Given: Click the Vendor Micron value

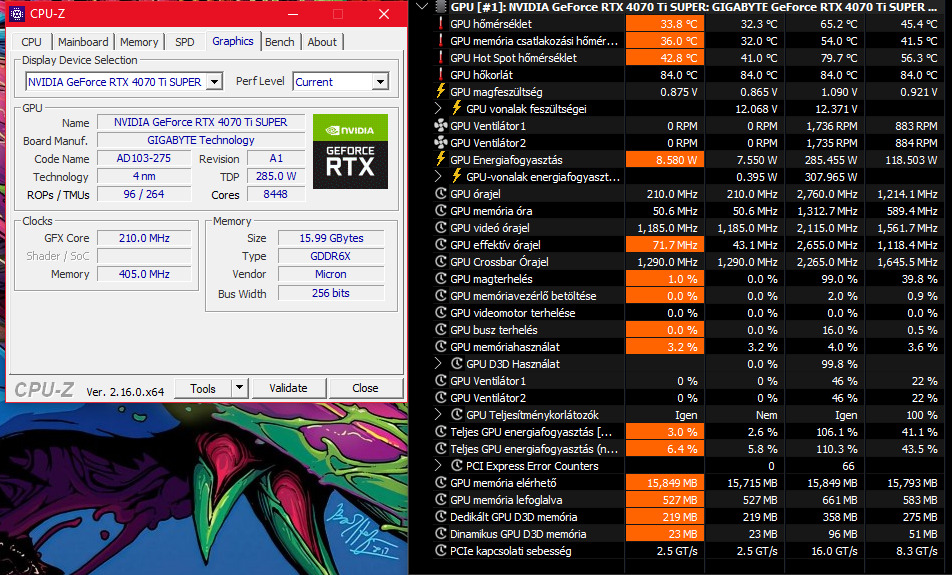Looking at the screenshot, I should (332, 274).
